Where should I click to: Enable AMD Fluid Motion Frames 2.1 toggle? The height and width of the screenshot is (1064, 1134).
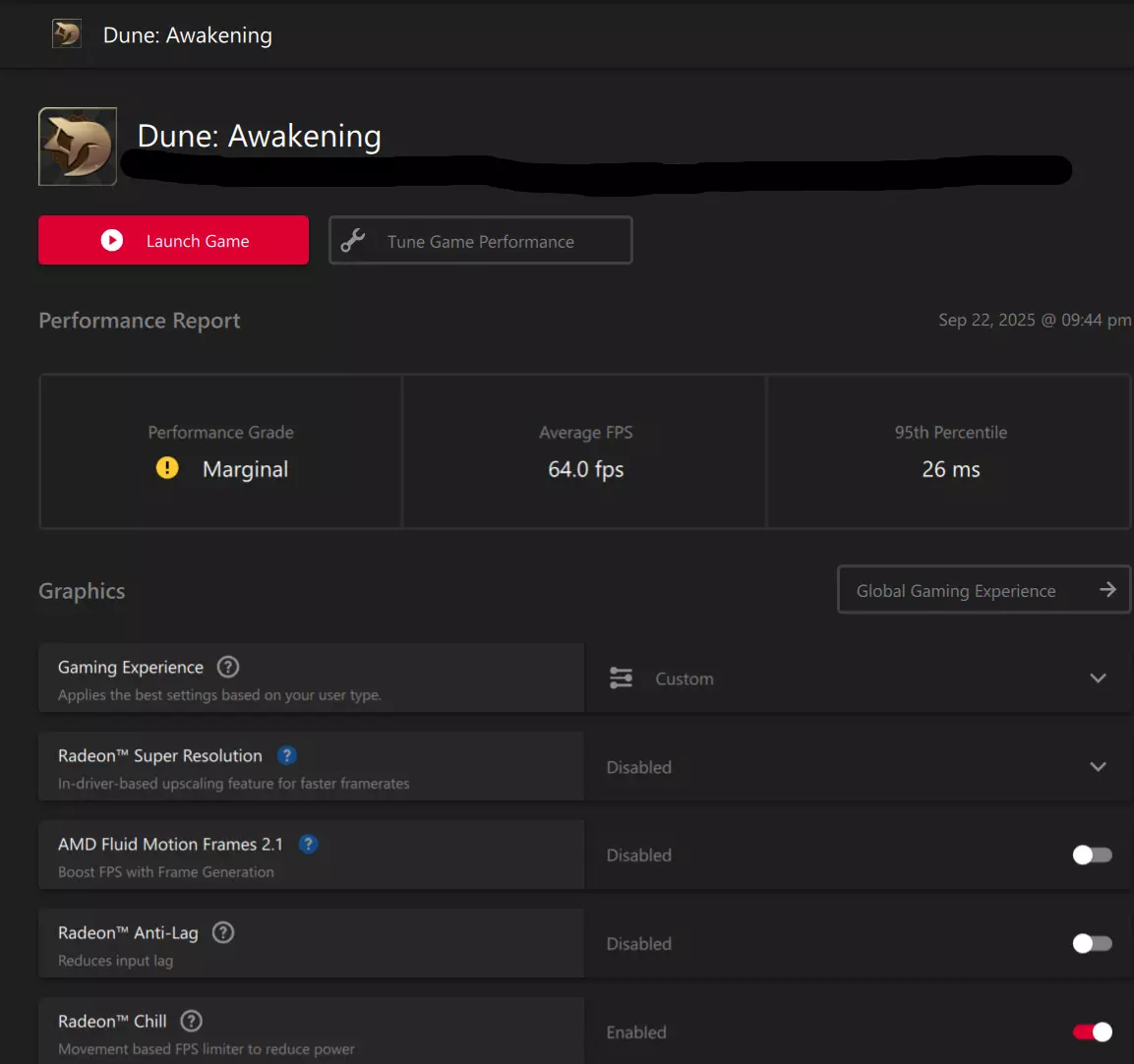(1092, 855)
